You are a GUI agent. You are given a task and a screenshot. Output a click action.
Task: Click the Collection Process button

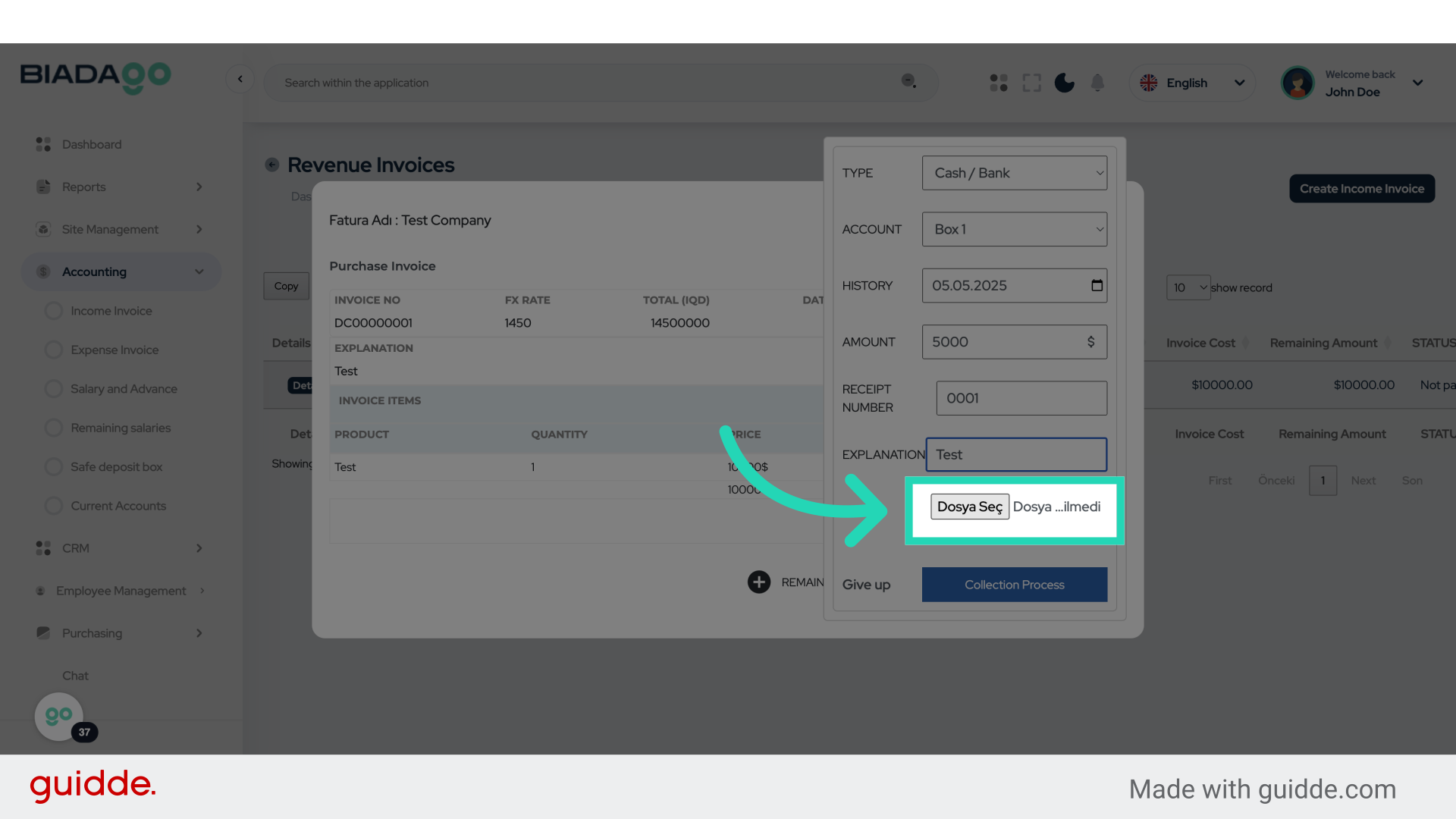point(1014,585)
